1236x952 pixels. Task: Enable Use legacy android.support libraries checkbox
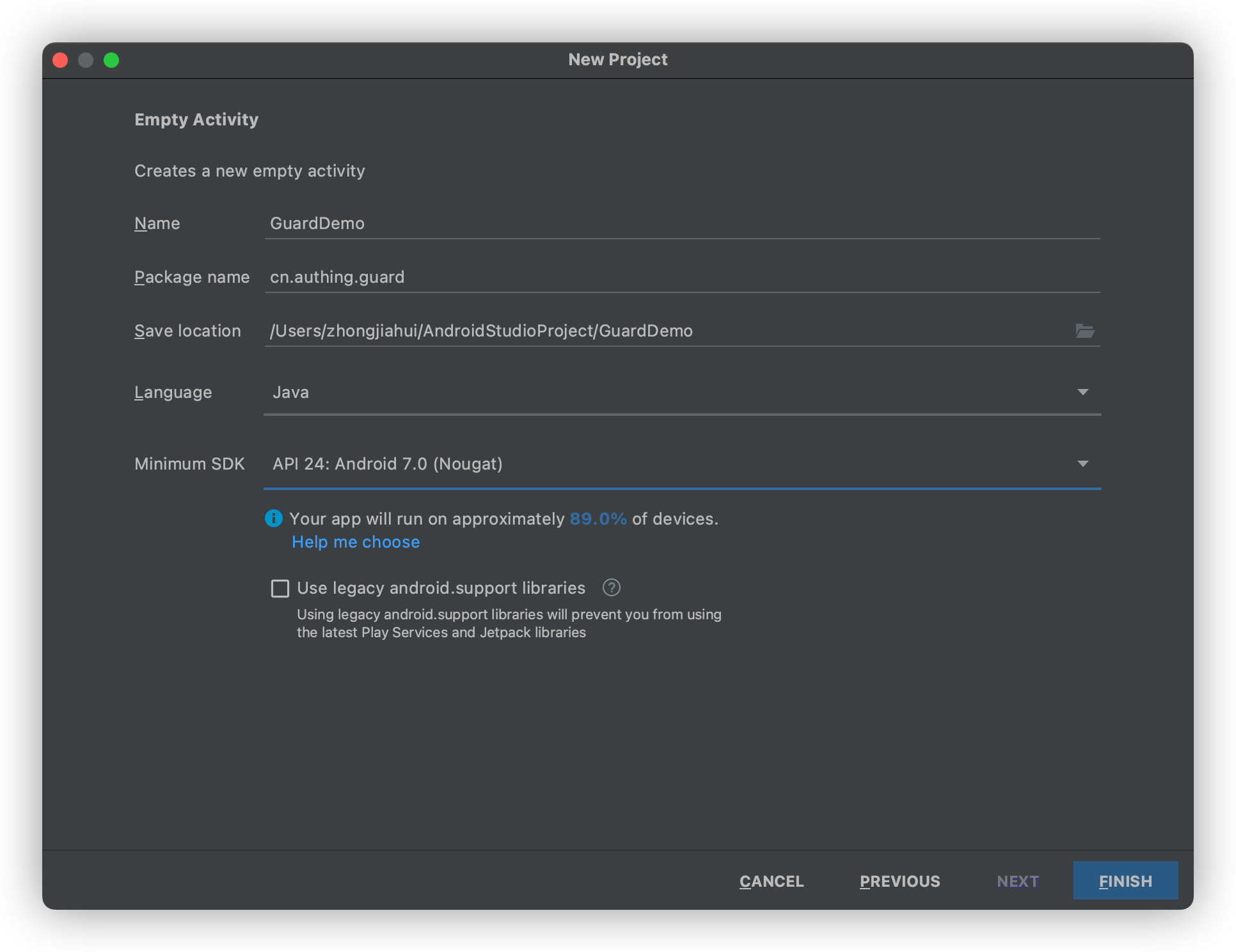[280, 588]
